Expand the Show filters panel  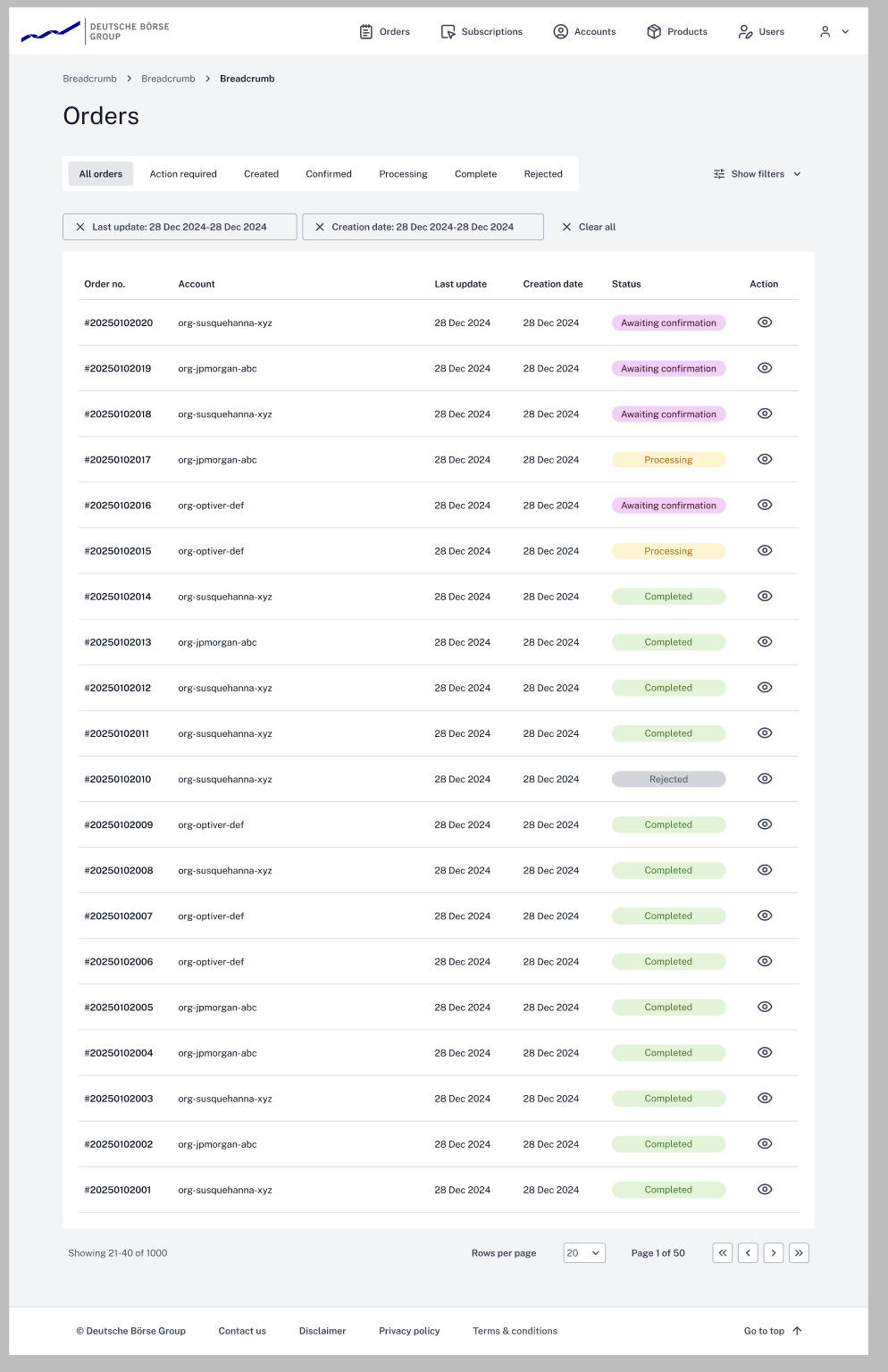click(758, 173)
